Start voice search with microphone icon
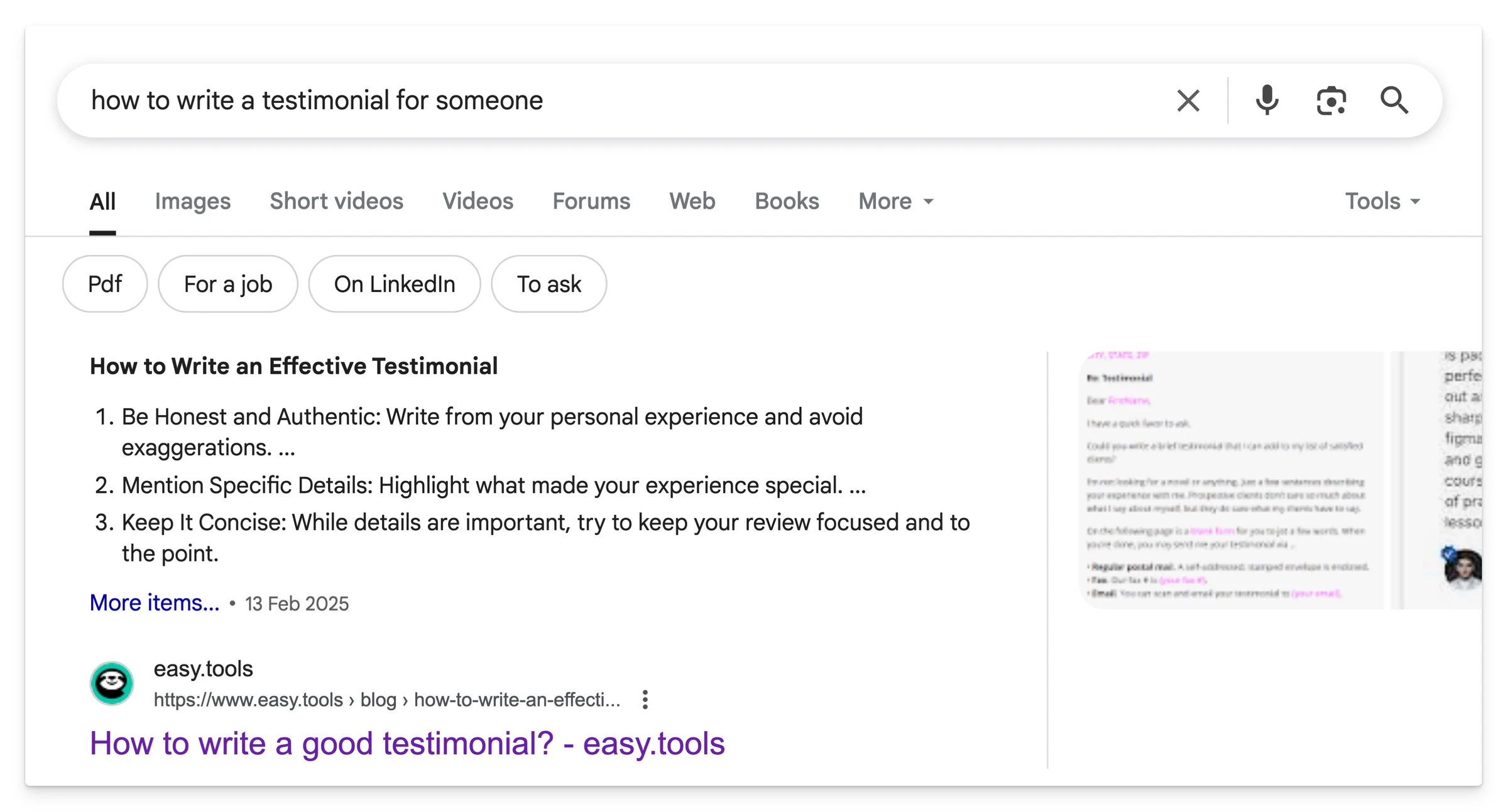The width and height of the screenshot is (1508, 812). (x=1267, y=100)
